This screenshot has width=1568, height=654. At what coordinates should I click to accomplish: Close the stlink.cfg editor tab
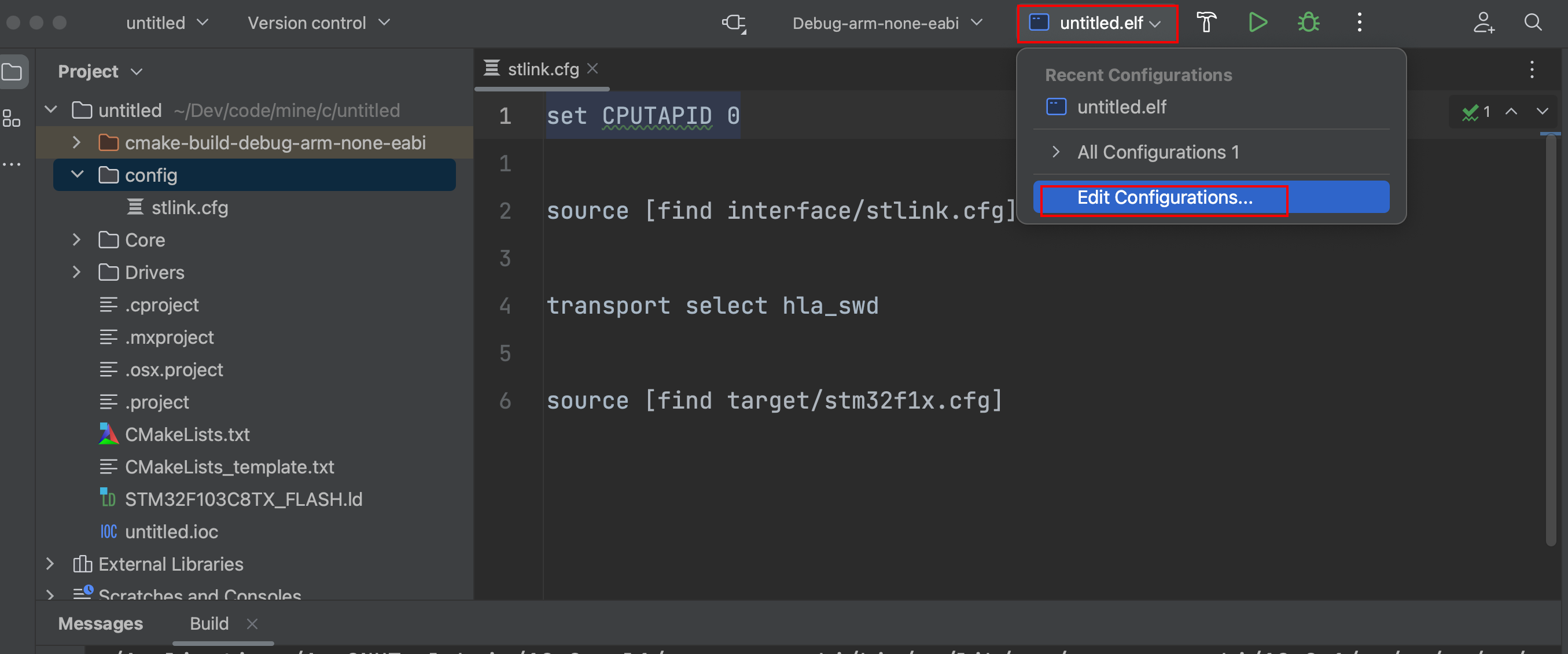pyautogui.click(x=592, y=69)
